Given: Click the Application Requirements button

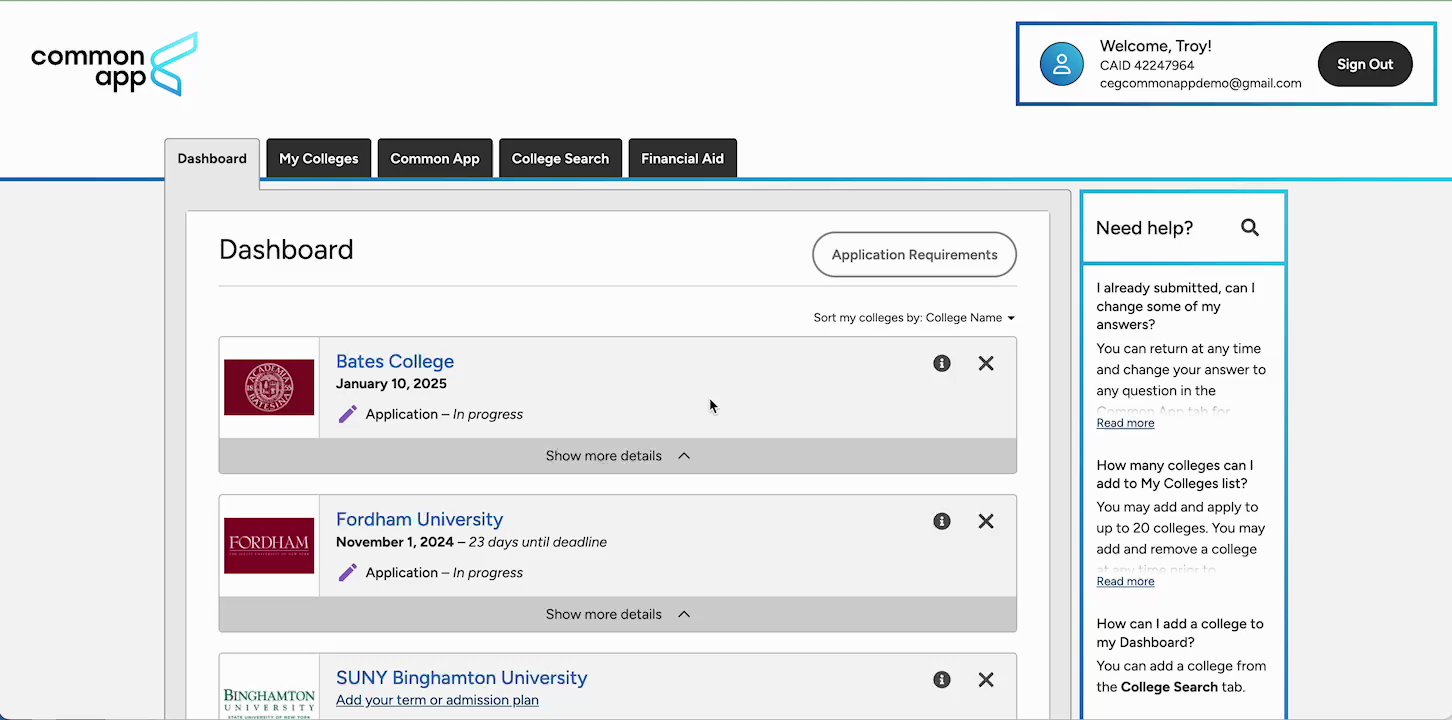Looking at the screenshot, I should click(x=914, y=255).
